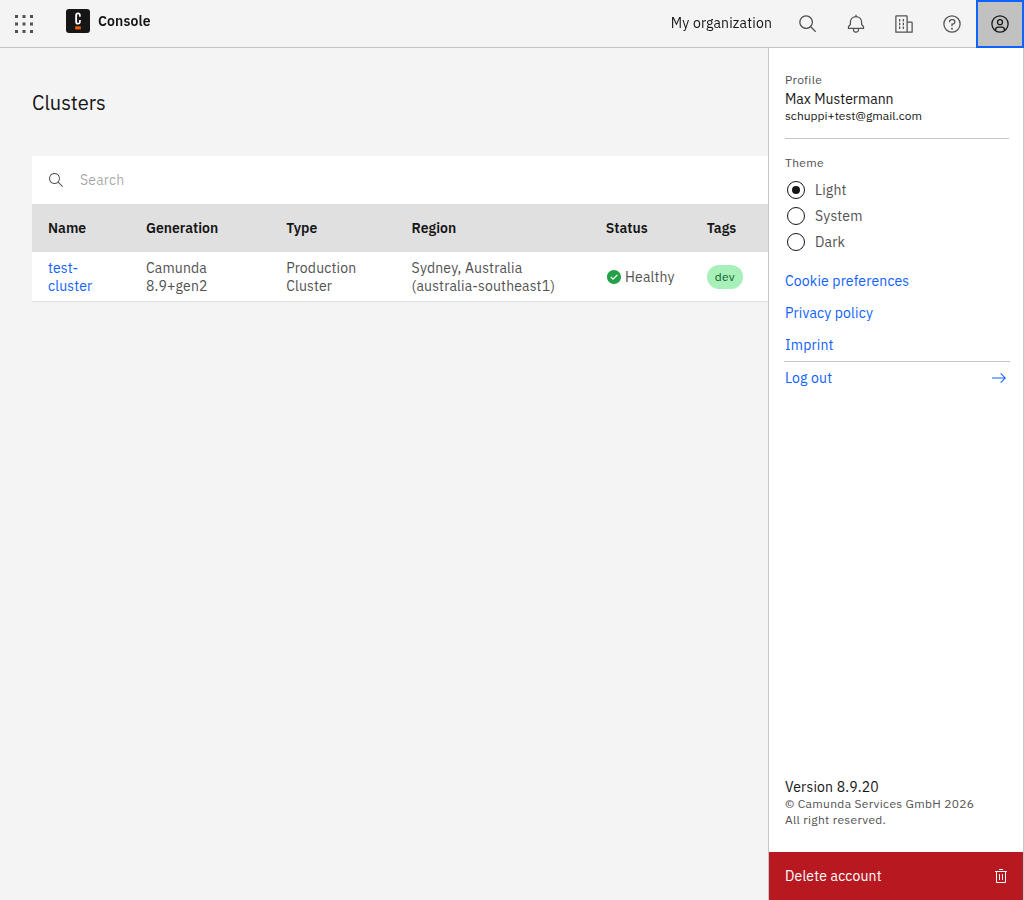Click the trash icon on Delete account
The width and height of the screenshot is (1024, 900).
pos(1000,876)
